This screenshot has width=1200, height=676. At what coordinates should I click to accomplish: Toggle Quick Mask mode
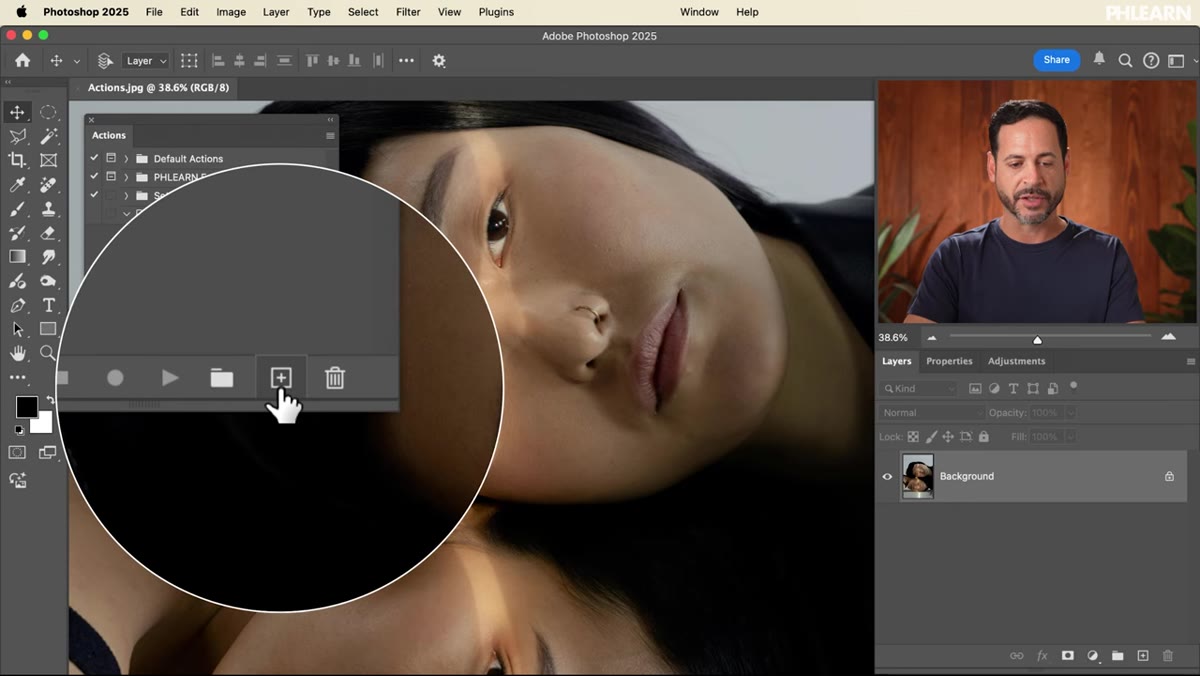(x=17, y=453)
